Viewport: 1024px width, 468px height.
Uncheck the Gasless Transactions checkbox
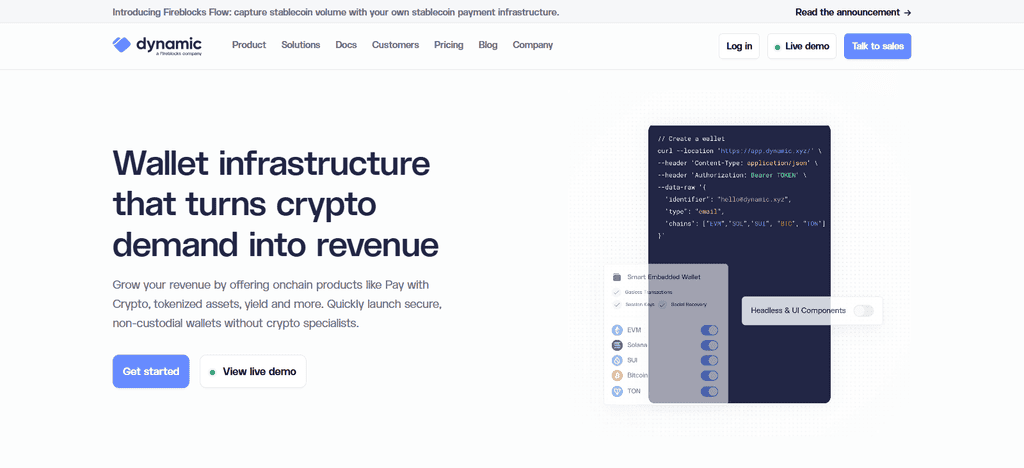pos(616,292)
